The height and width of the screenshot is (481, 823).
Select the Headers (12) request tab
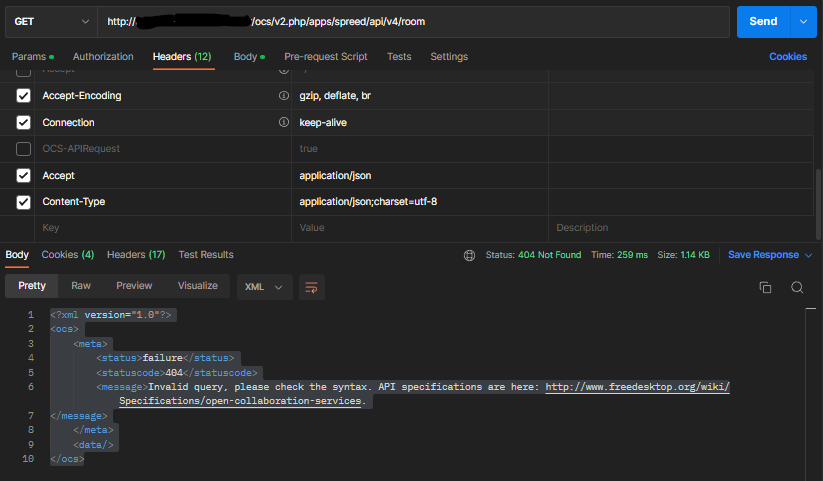click(182, 57)
